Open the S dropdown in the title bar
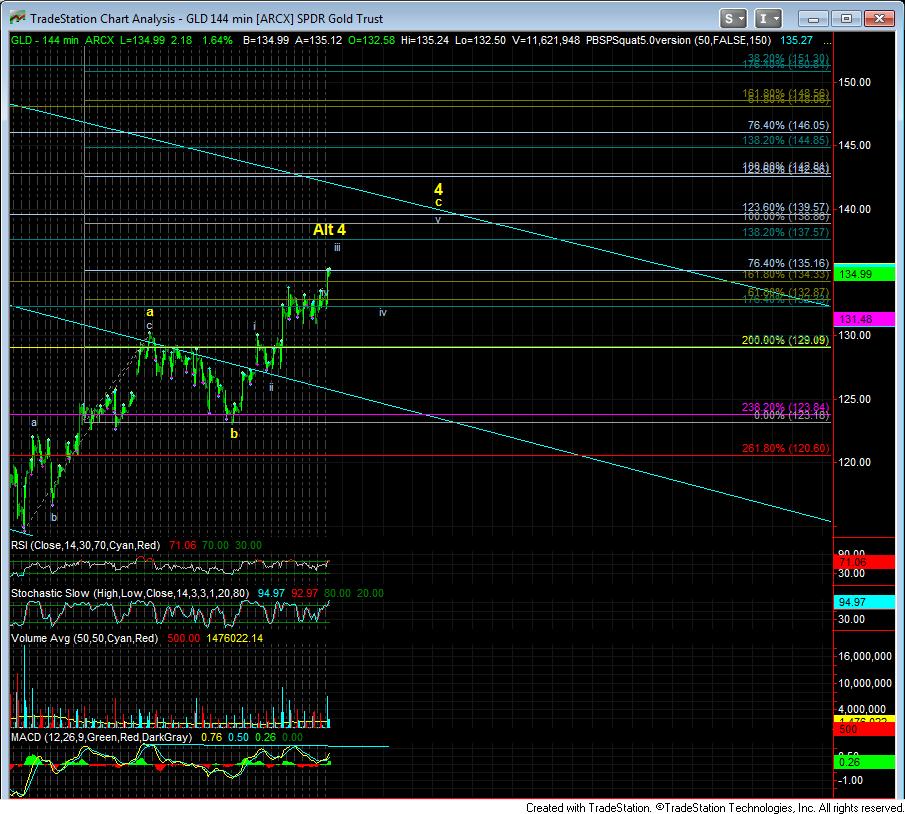The image size is (905, 814). point(734,19)
